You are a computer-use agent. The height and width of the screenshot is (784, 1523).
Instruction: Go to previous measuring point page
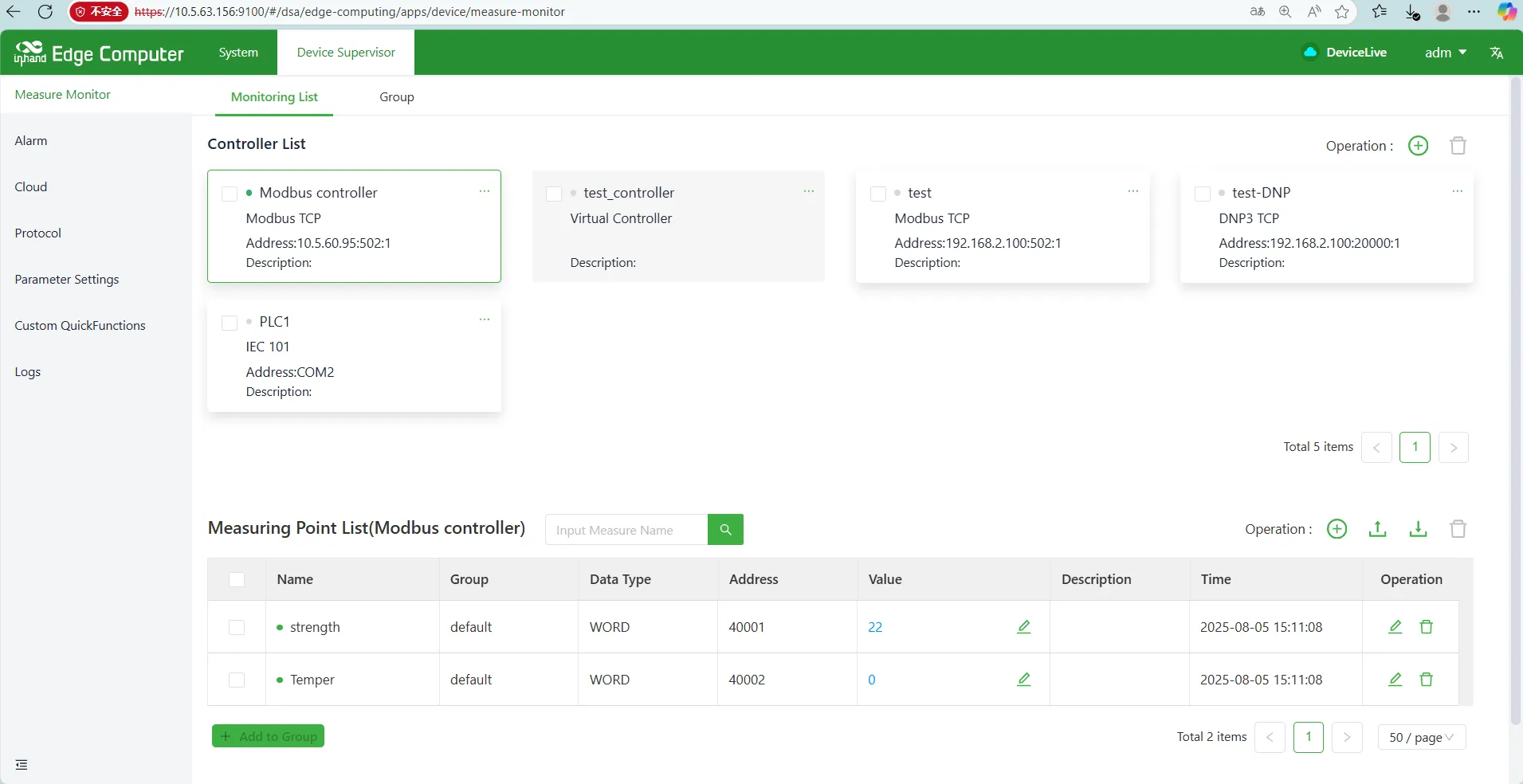pos(1270,737)
